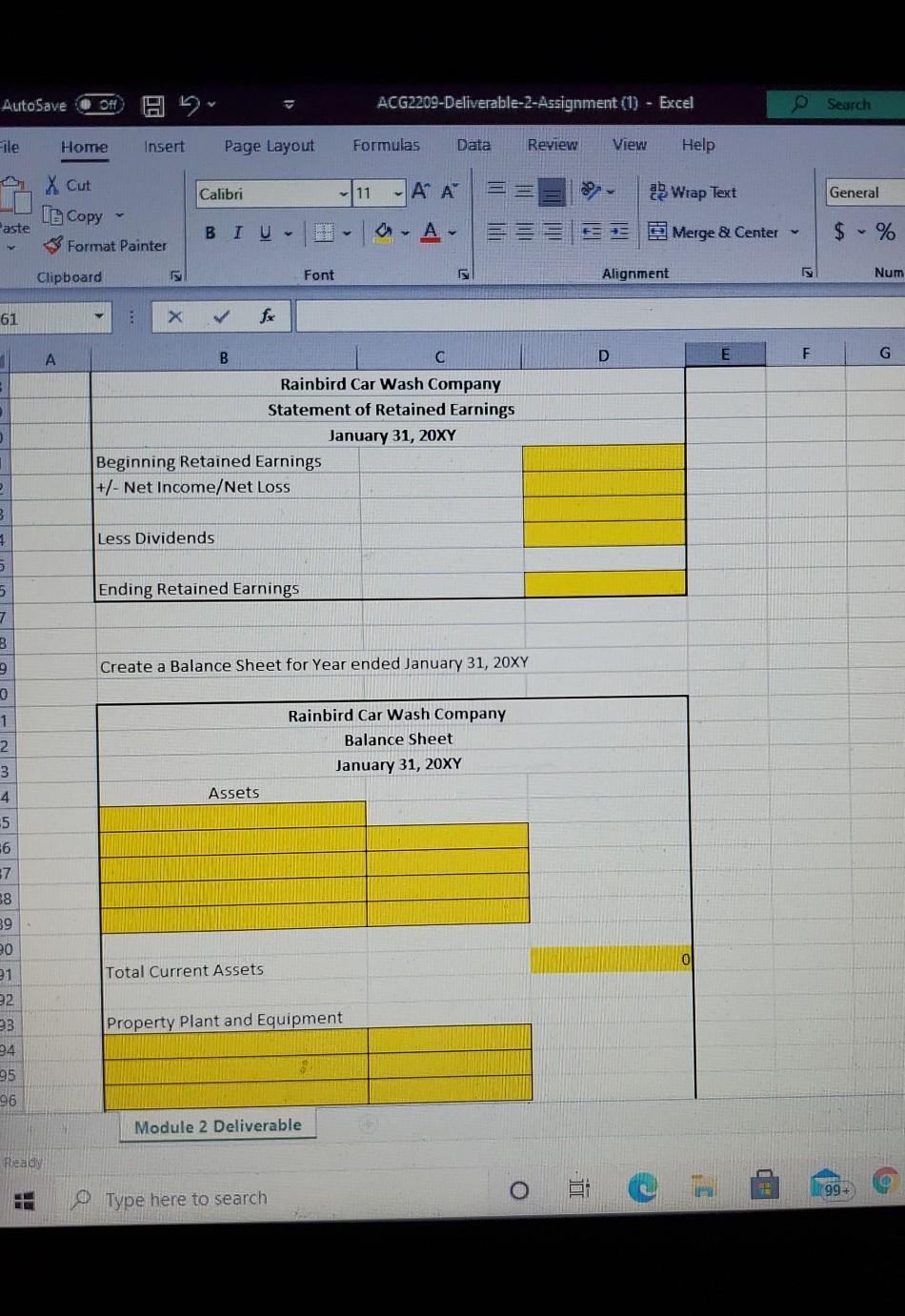Apply Percent Style formatting
Viewport: 905px width, 1316px height.
[x=885, y=231]
